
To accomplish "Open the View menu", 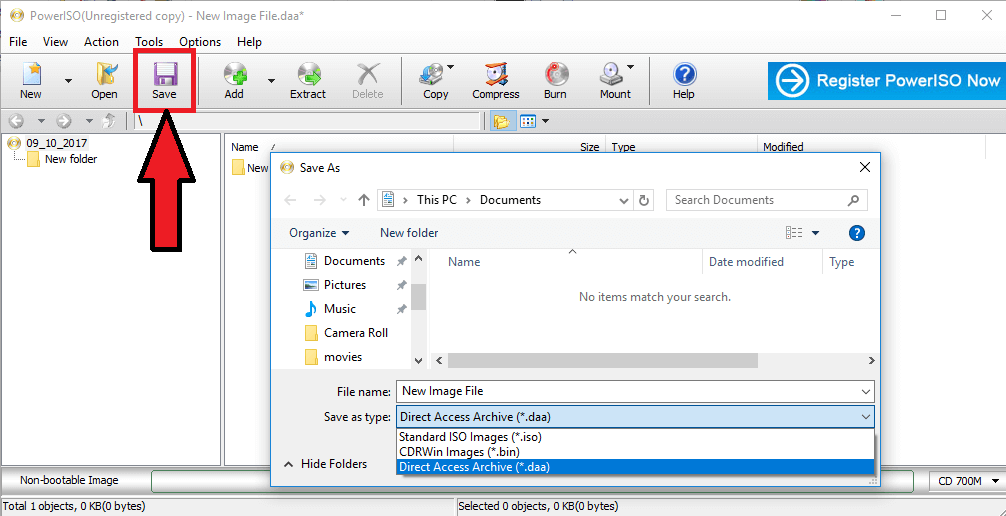I will [x=55, y=42].
